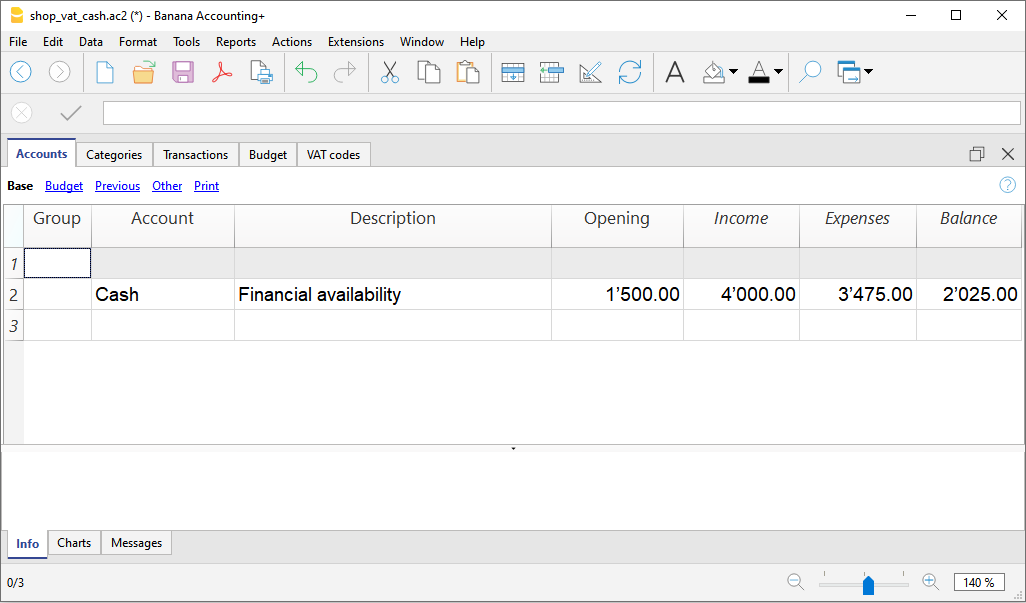This screenshot has height=603, width=1026.
Task: Open the Reports menu
Action: [236, 42]
